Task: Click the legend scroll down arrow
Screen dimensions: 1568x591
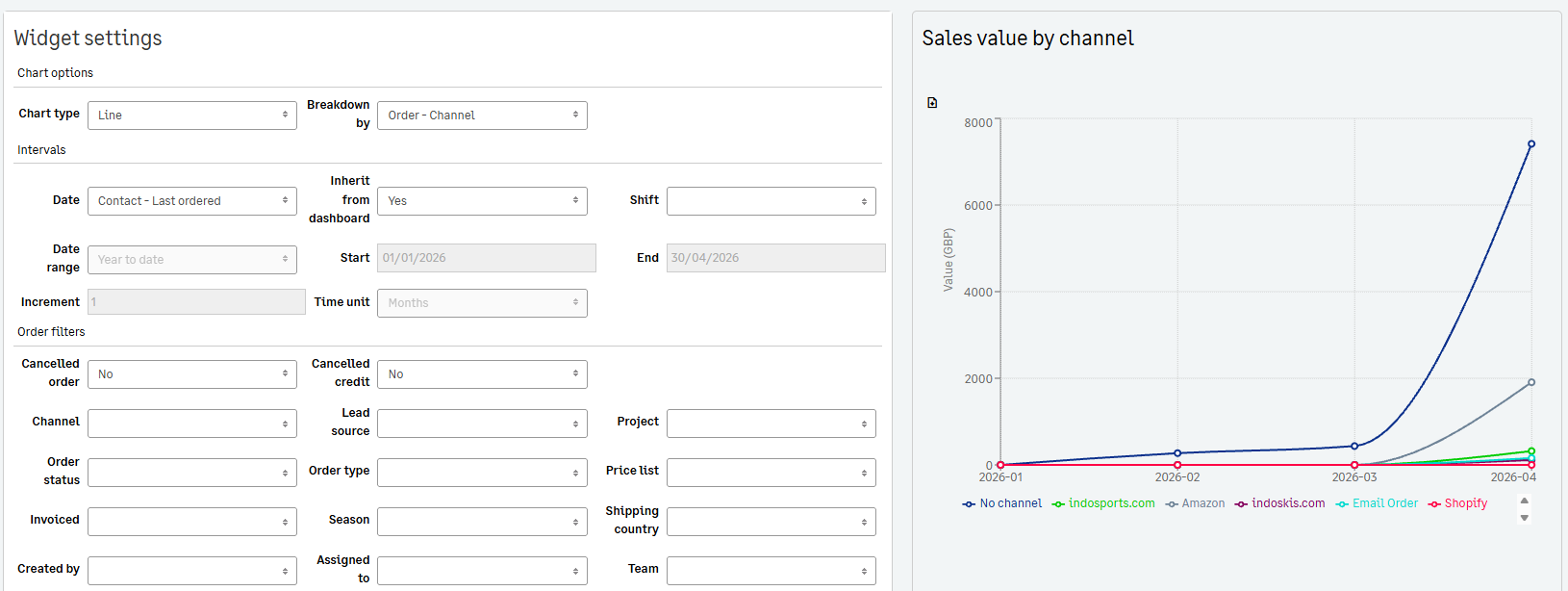Action: click(1524, 518)
